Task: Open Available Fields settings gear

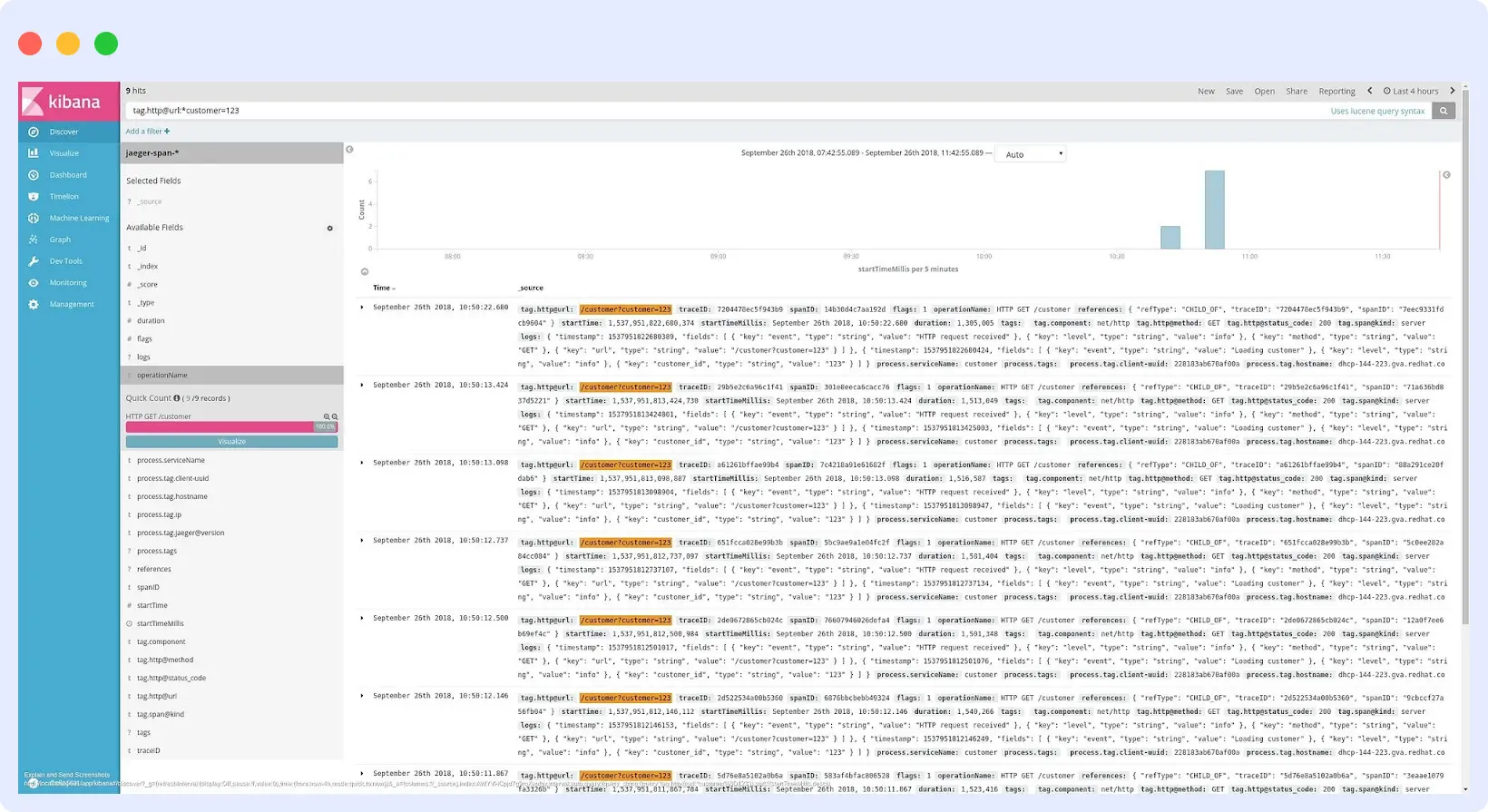Action: 330,229
